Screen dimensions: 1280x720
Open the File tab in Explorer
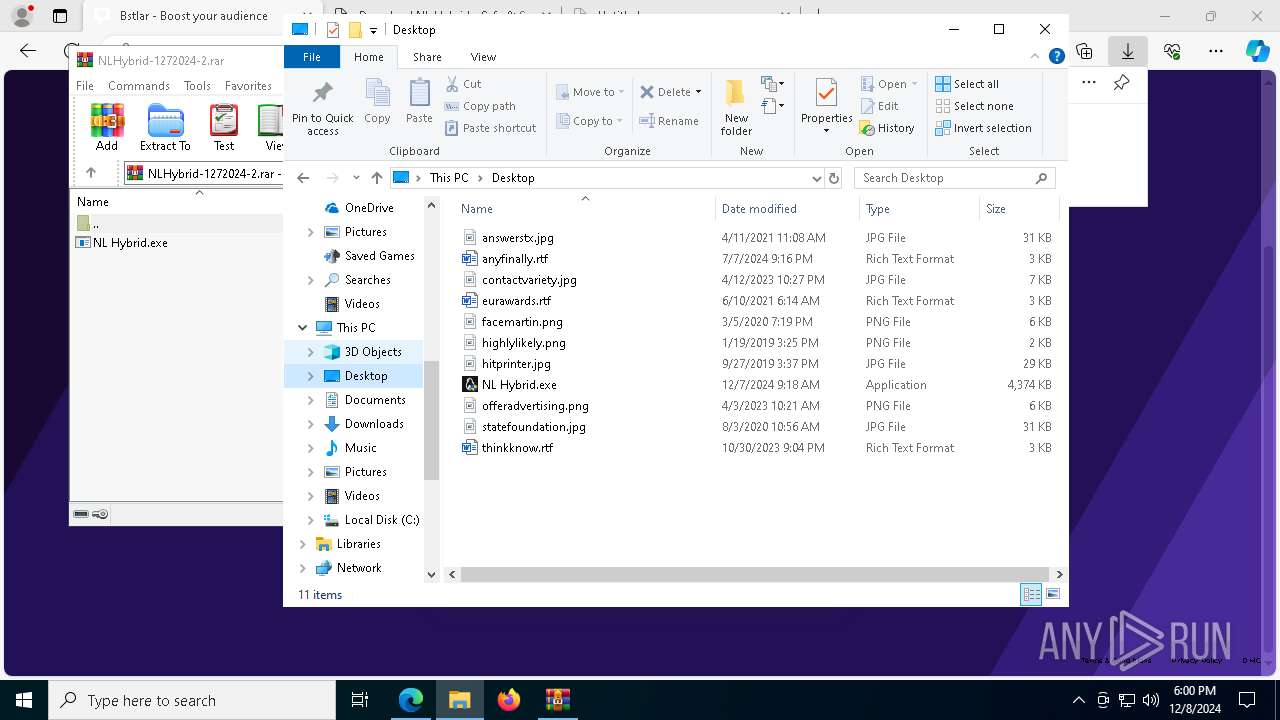click(312, 57)
